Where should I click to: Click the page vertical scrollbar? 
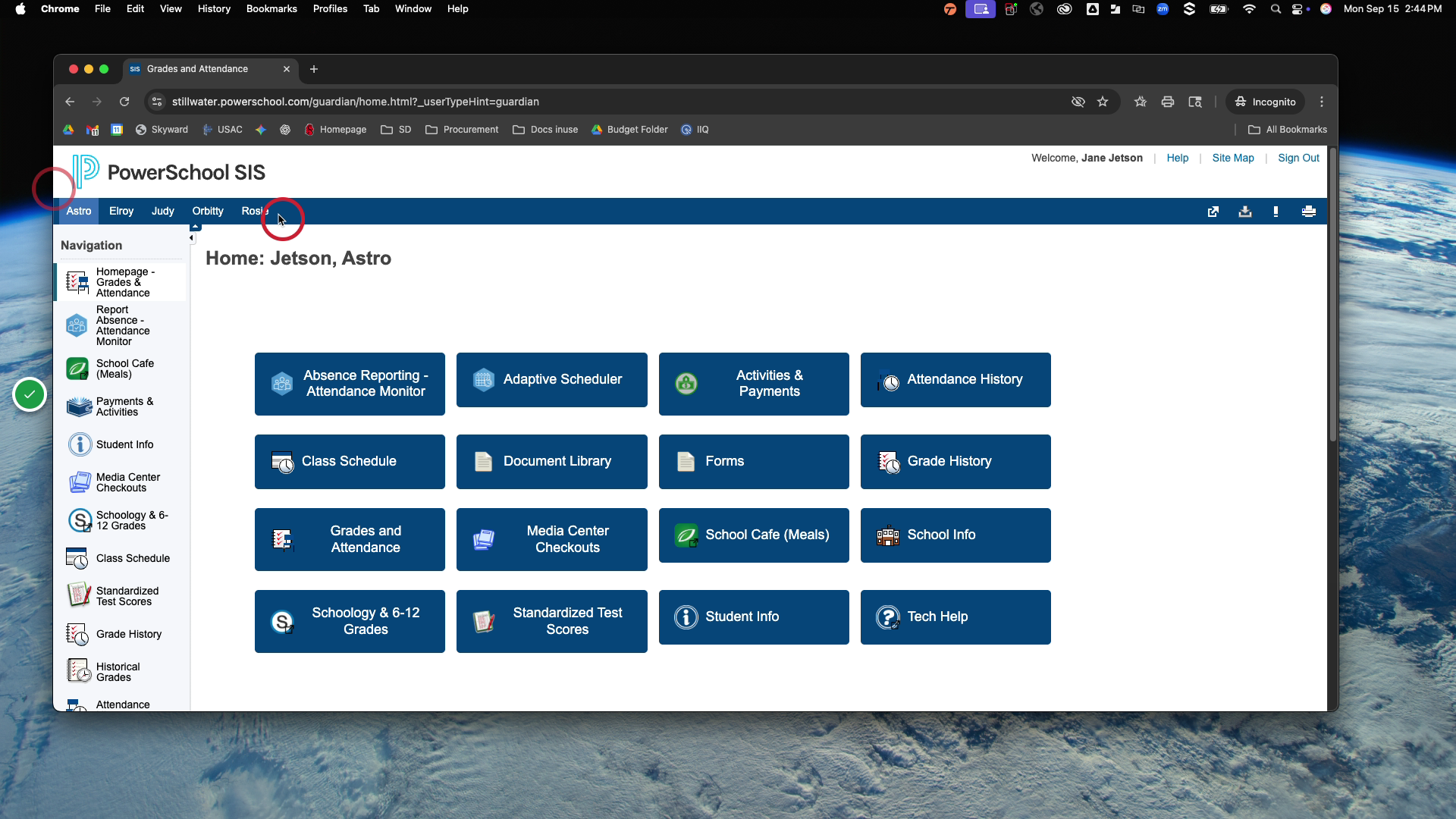1332,296
